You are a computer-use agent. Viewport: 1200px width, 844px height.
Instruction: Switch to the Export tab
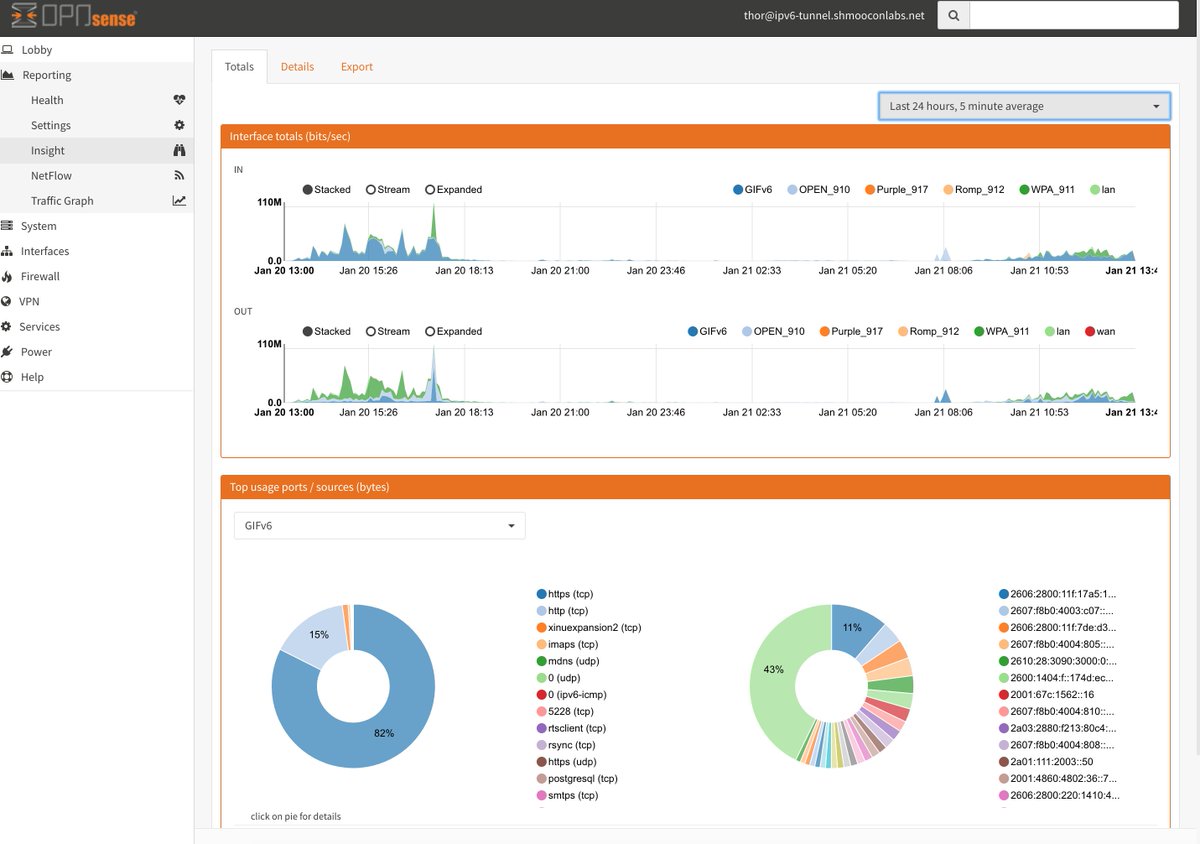click(357, 67)
